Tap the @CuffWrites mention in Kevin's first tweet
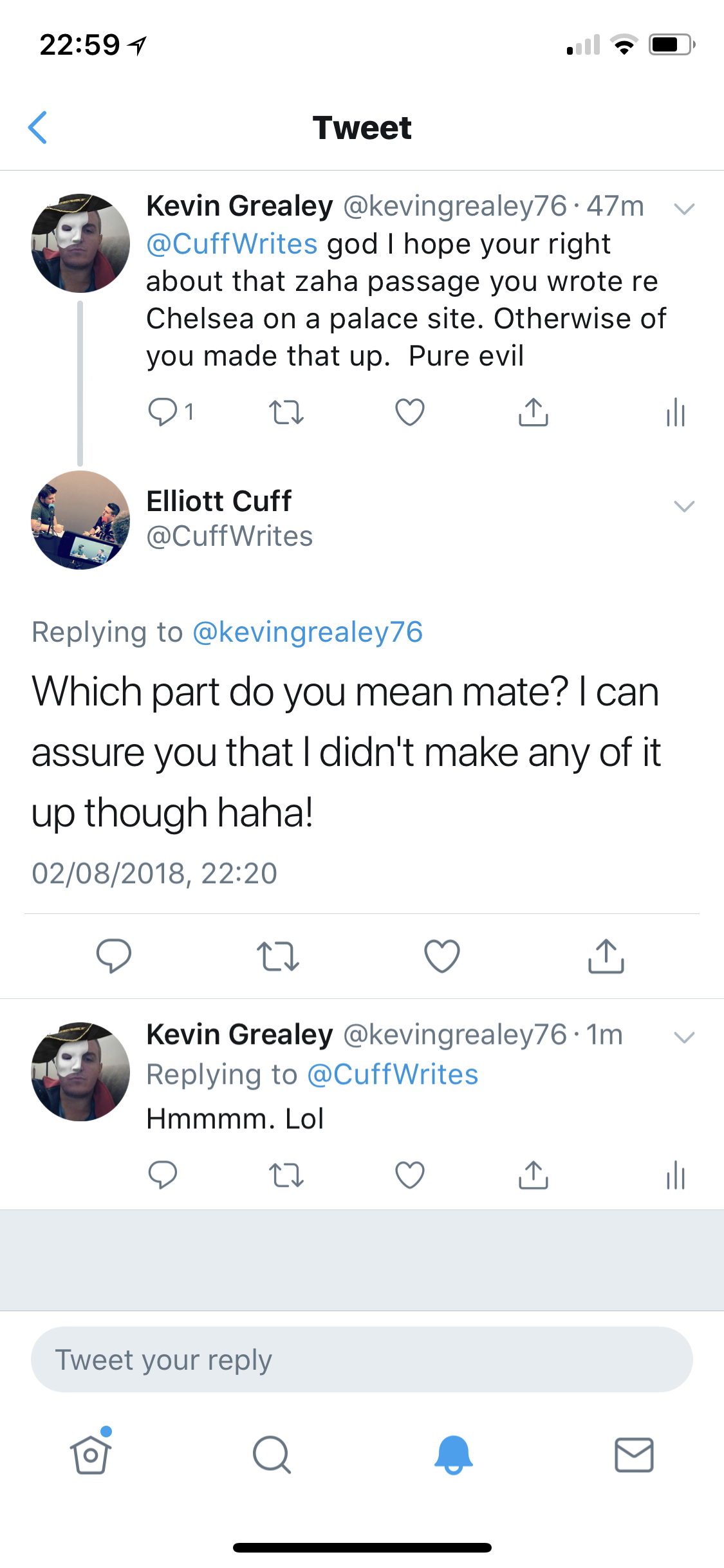This screenshot has height=1568, width=724. [232, 245]
